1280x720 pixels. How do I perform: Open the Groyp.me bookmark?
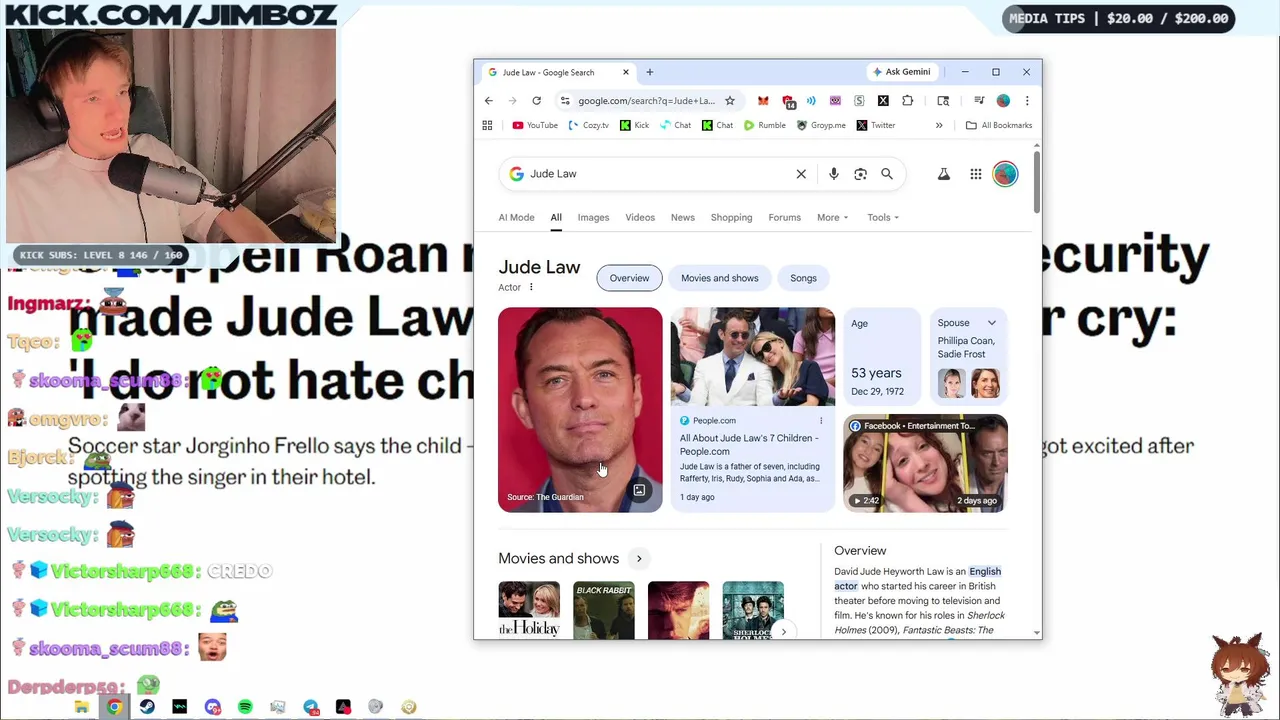[821, 125]
